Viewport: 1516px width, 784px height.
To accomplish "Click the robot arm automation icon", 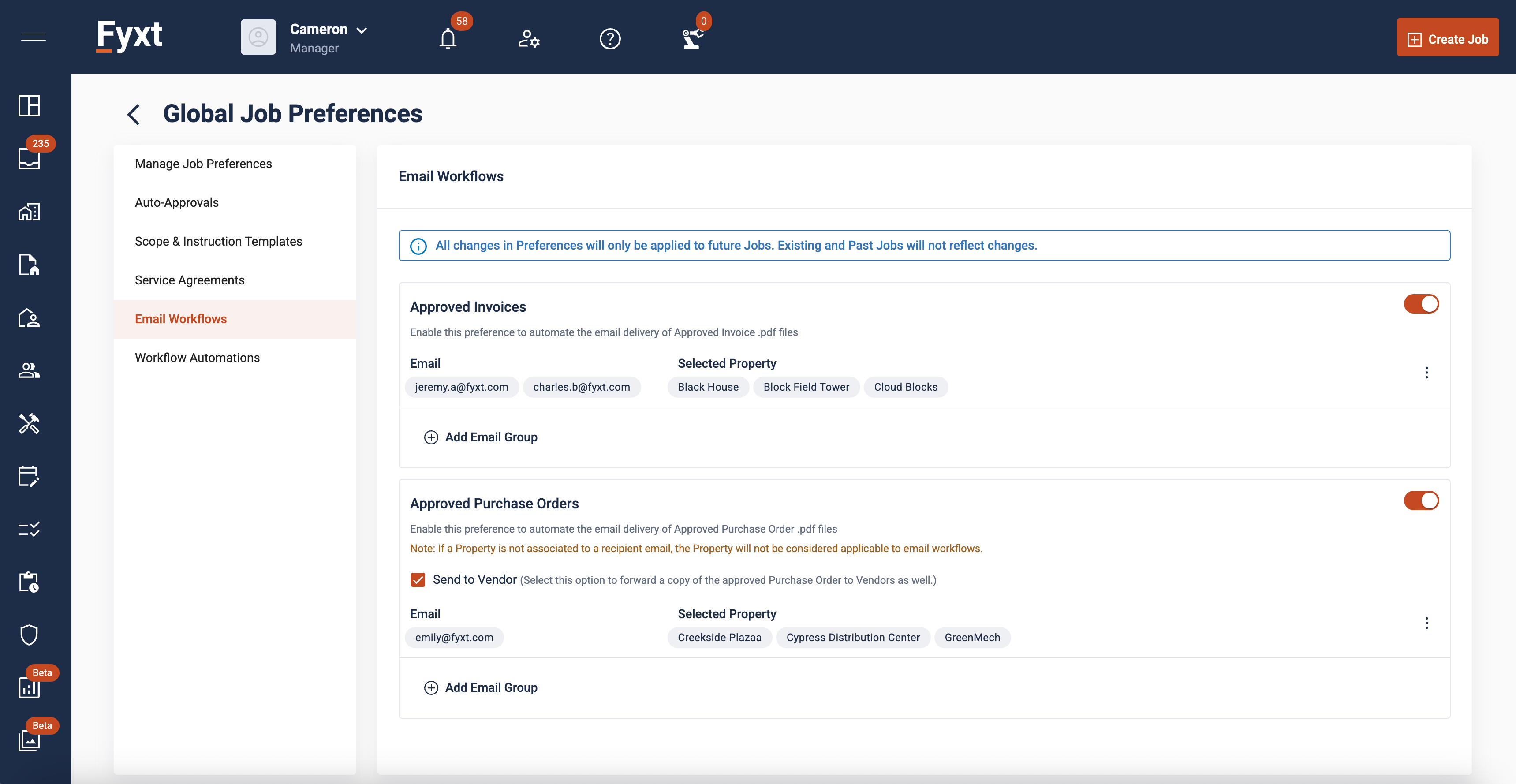I will pyautogui.click(x=692, y=39).
